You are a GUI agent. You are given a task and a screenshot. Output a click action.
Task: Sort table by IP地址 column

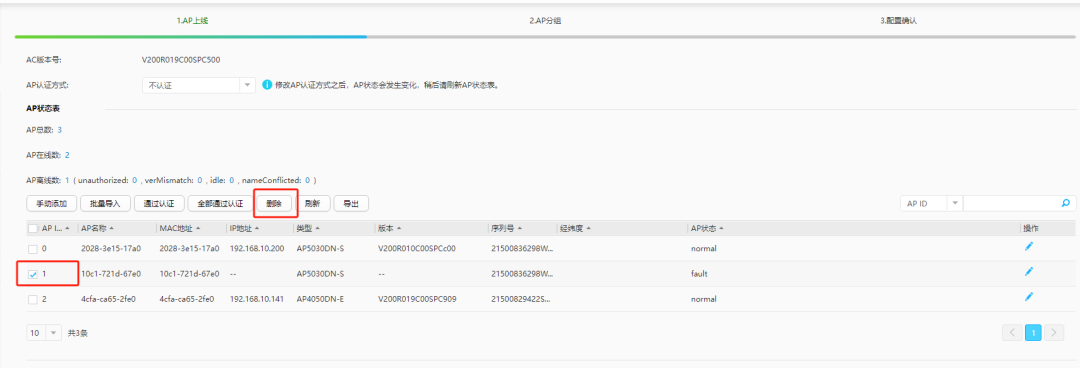pos(257,228)
